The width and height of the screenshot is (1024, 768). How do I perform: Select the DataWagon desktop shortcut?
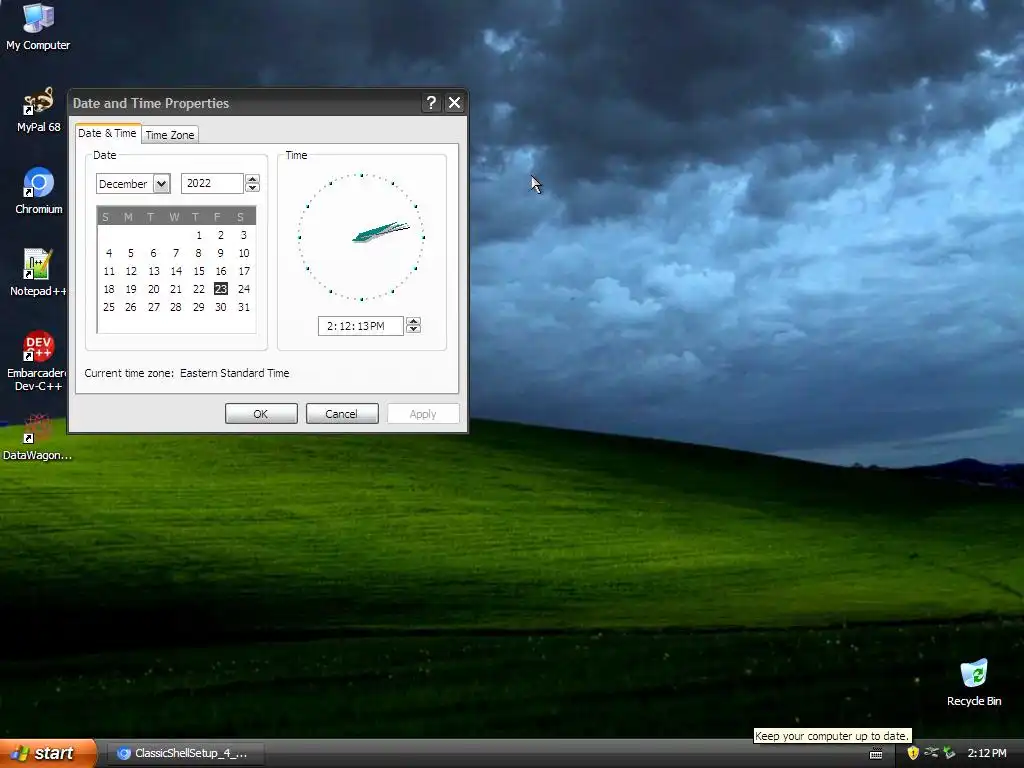pyautogui.click(x=37, y=438)
